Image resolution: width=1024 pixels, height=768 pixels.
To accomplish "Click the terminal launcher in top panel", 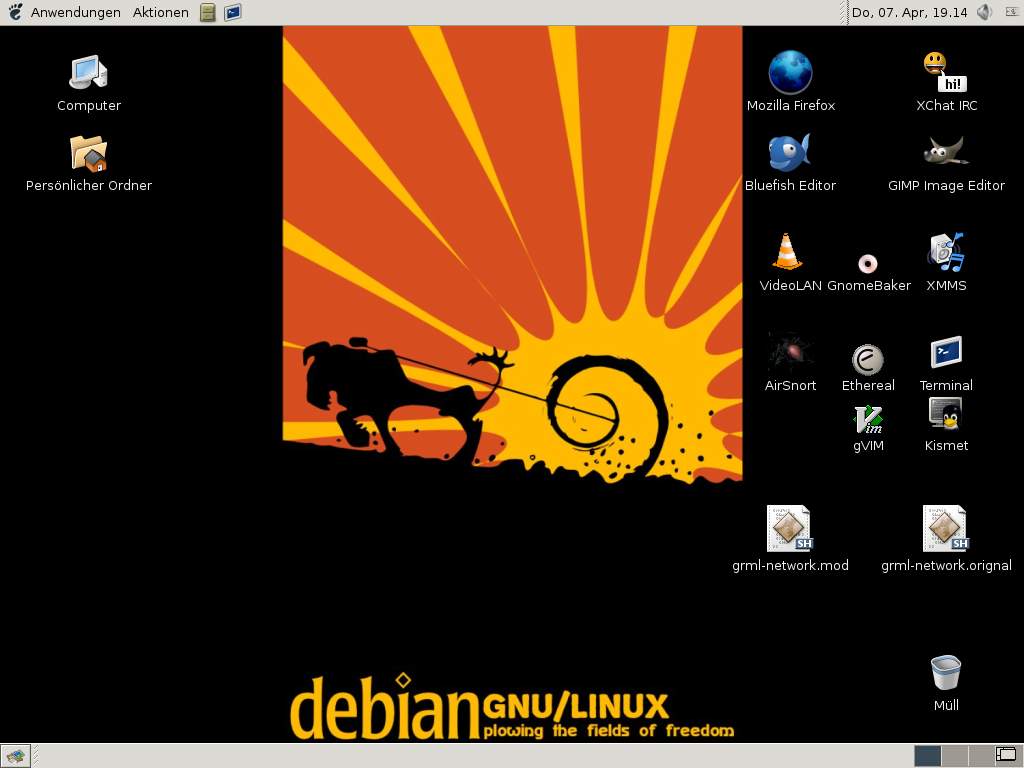I will click(232, 12).
